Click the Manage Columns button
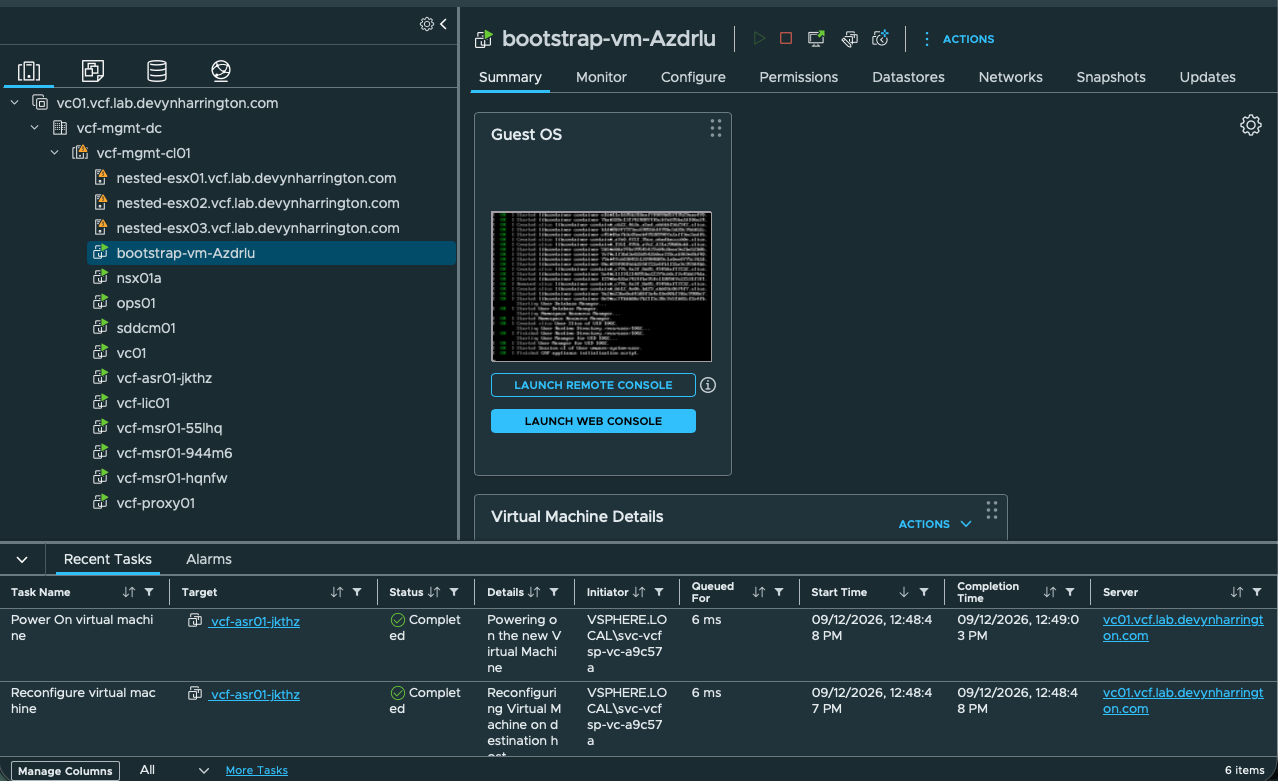 tap(66, 771)
